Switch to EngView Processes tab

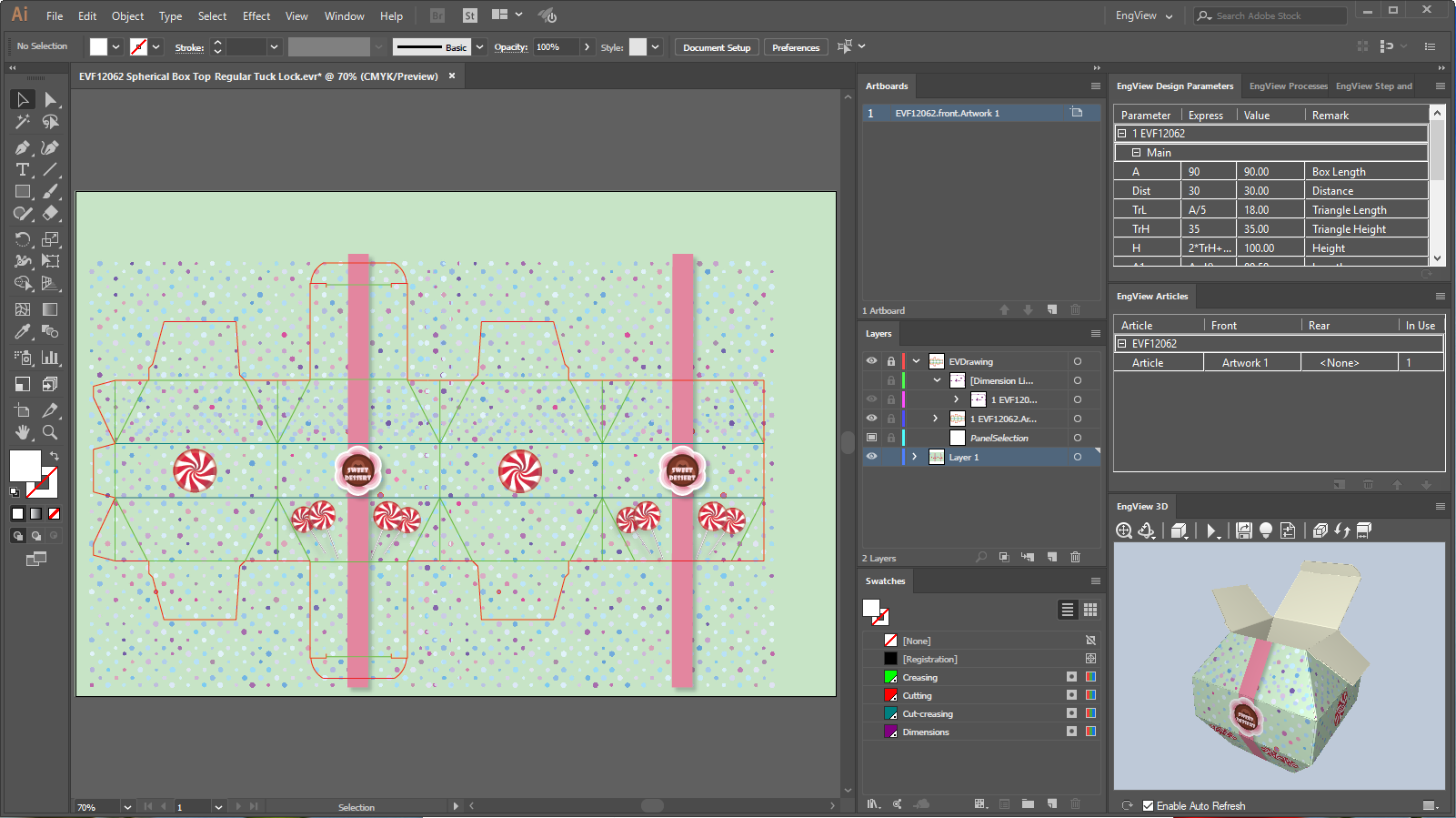pyautogui.click(x=1288, y=86)
